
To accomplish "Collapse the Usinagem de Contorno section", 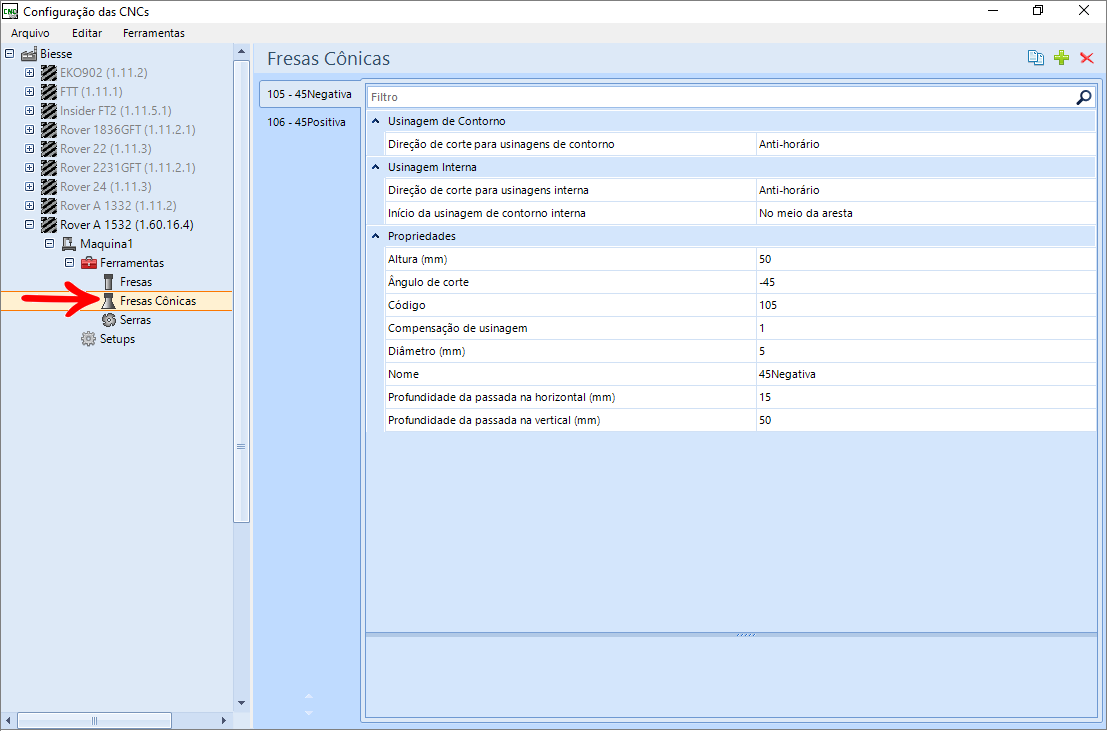I will tap(376, 121).
